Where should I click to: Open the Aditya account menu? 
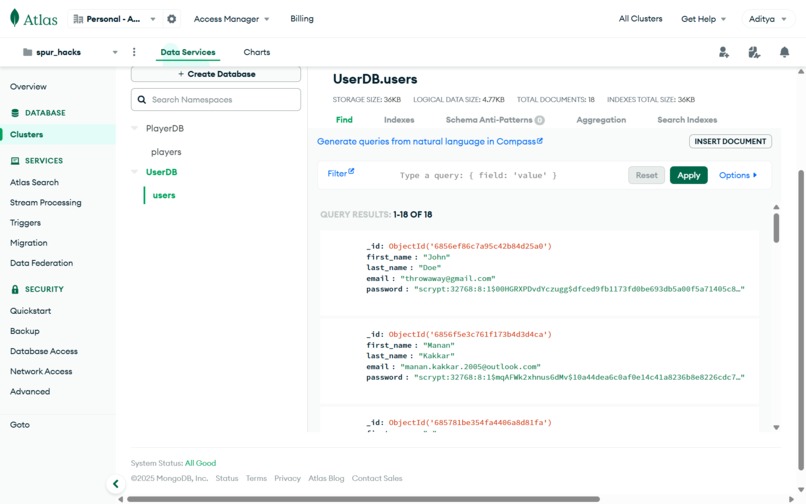coord(767,19)
